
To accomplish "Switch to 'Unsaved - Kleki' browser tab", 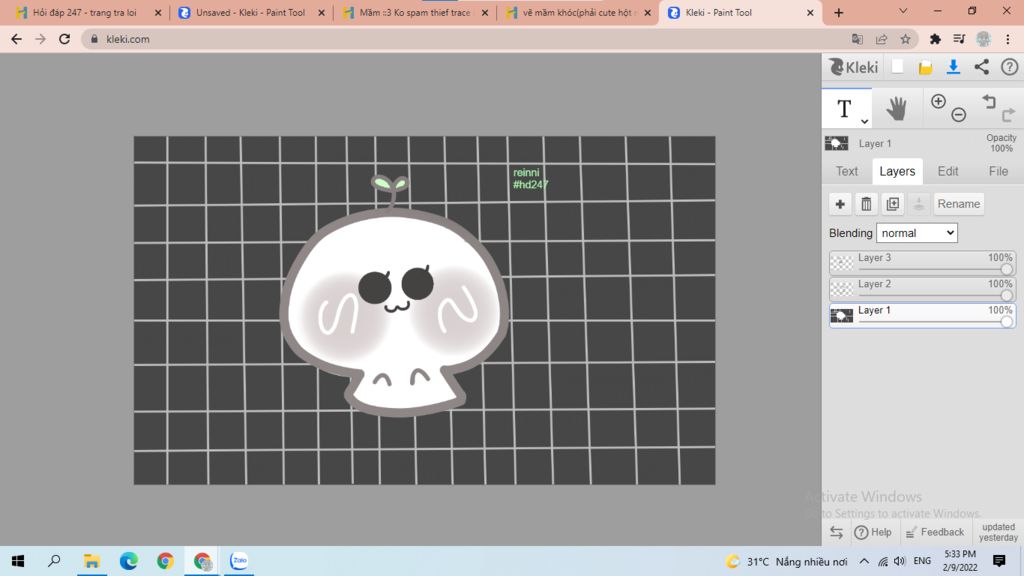I will pos(251,12).
